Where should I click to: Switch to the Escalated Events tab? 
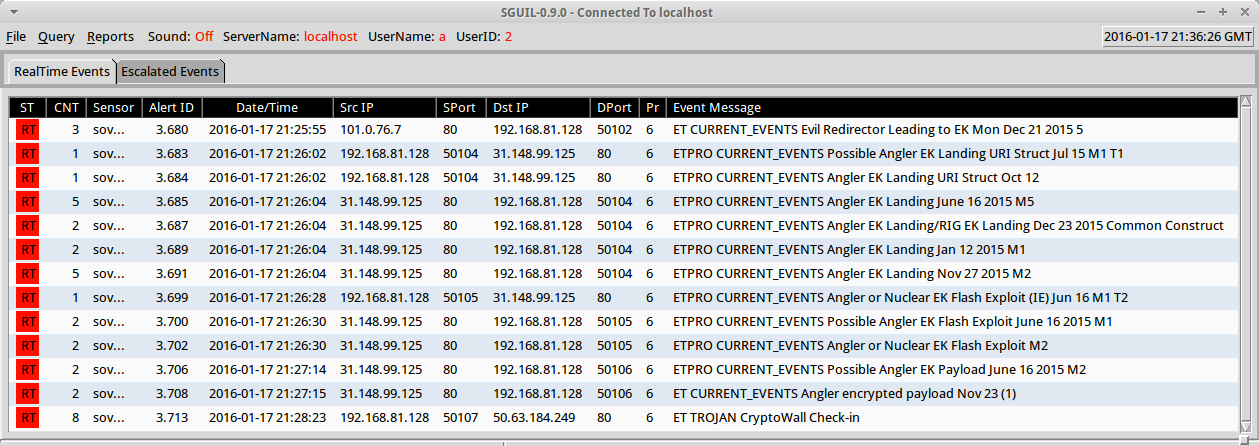tap(170, 72)
